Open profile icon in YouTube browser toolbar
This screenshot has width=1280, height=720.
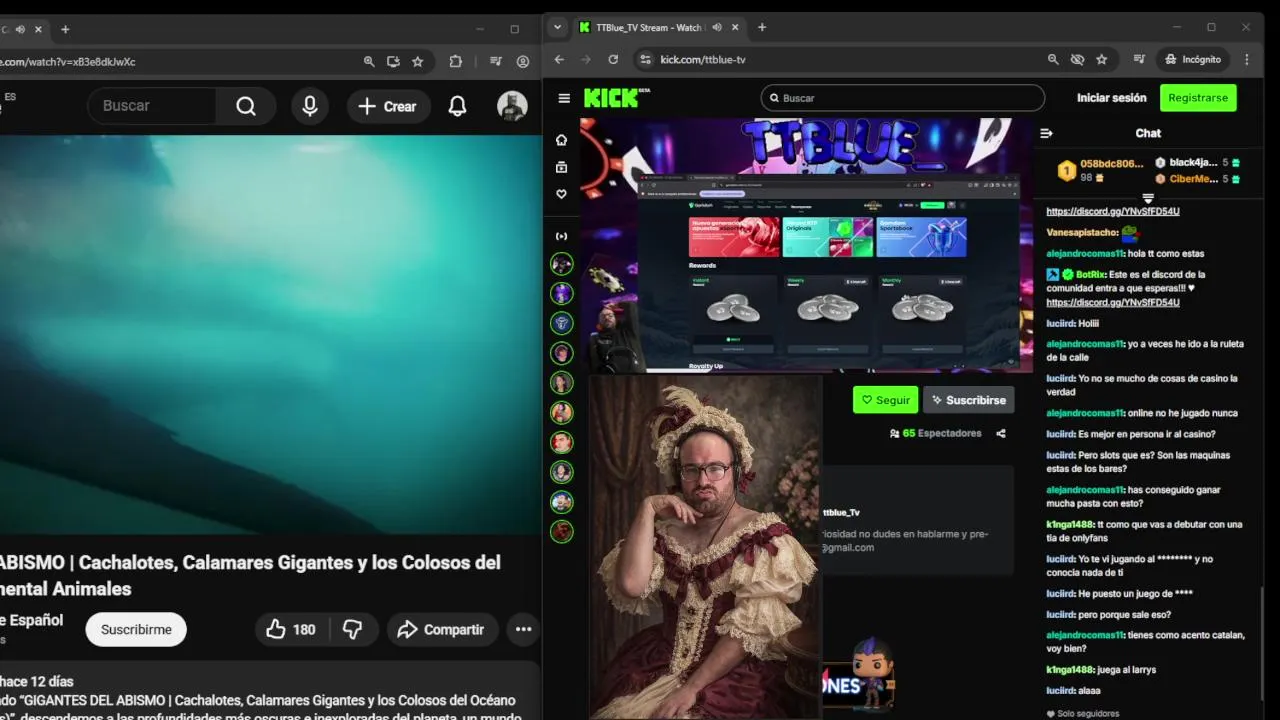(x=523, y=61)
